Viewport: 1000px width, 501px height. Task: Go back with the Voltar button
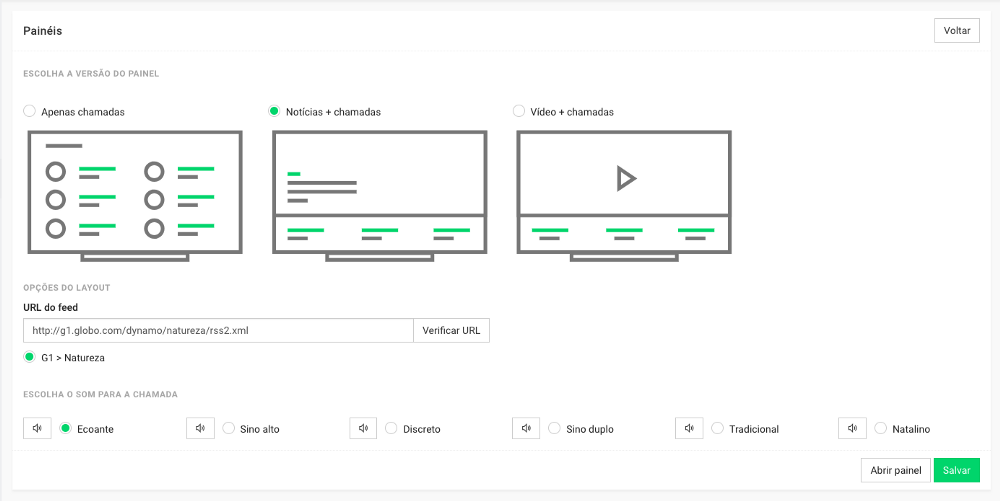(x=957, y=31)
